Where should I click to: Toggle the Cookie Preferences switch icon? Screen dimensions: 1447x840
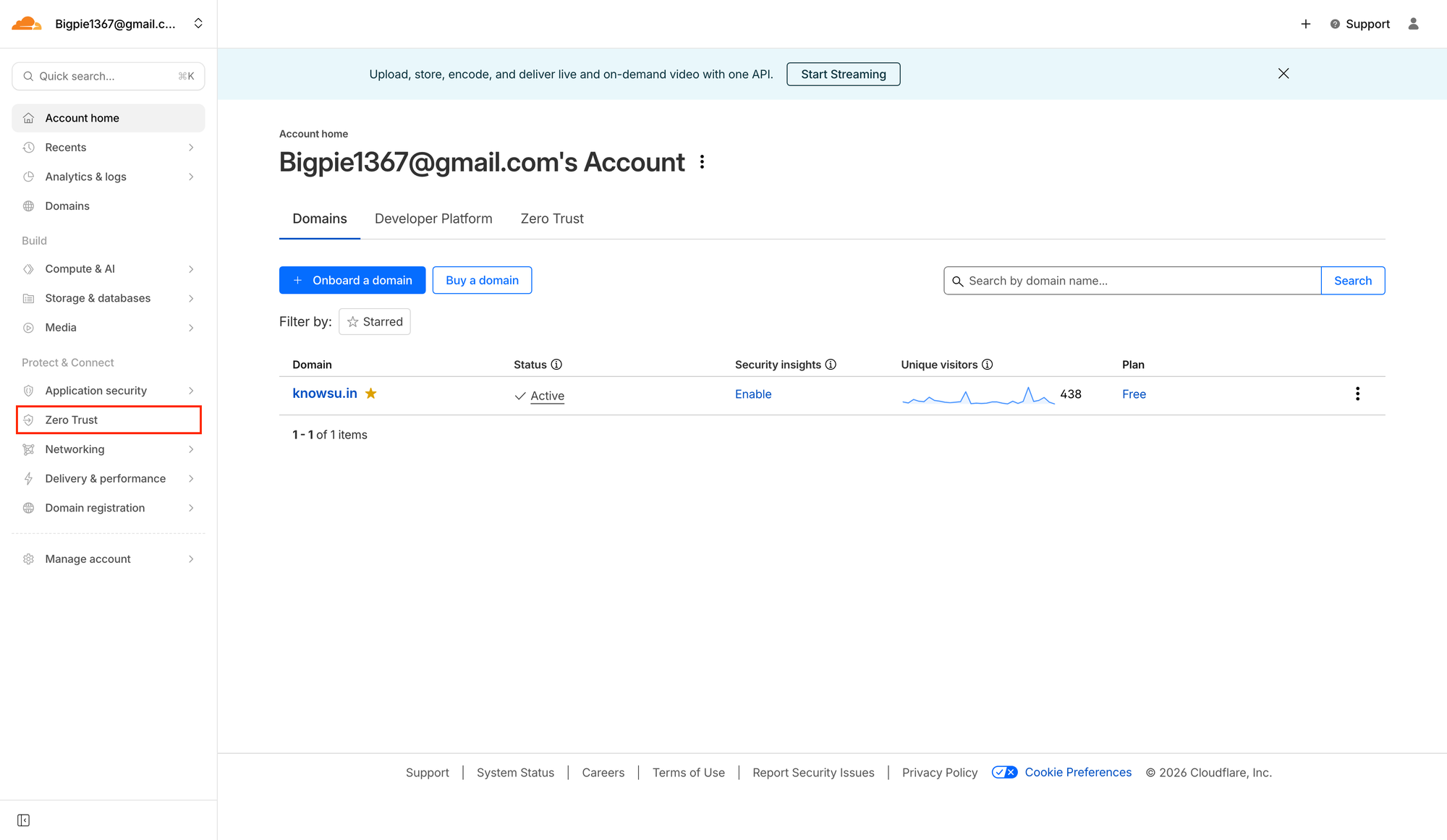1004,772
